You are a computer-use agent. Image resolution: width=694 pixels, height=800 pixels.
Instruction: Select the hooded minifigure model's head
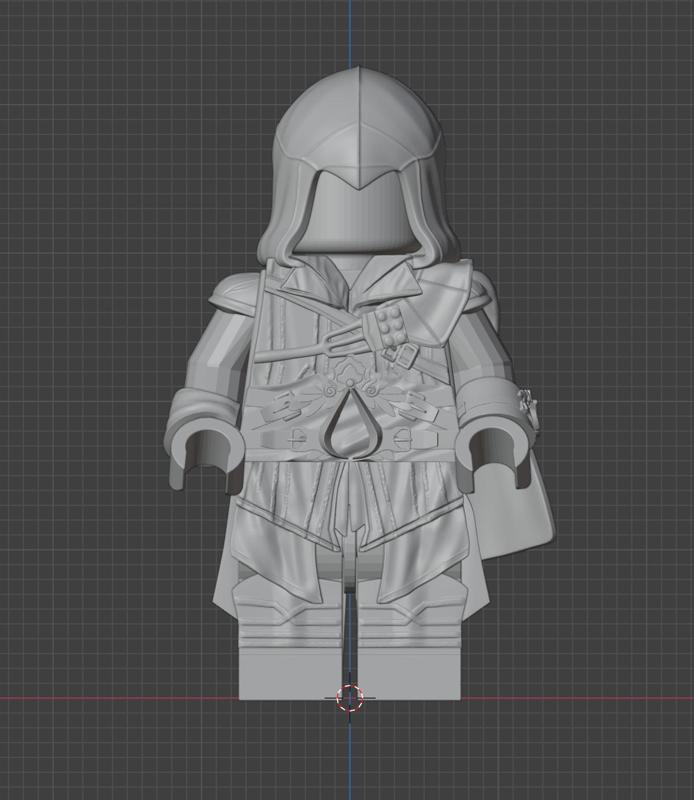[x=358, y=165]
